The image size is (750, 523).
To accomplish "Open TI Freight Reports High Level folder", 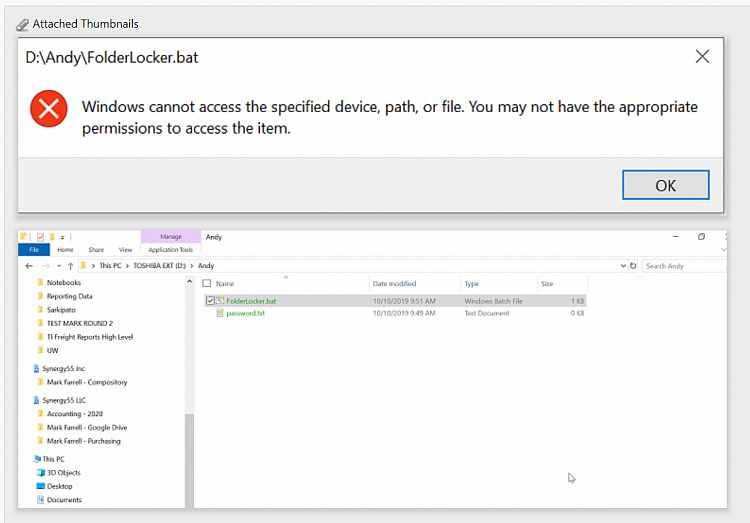I will coord(90,337).
